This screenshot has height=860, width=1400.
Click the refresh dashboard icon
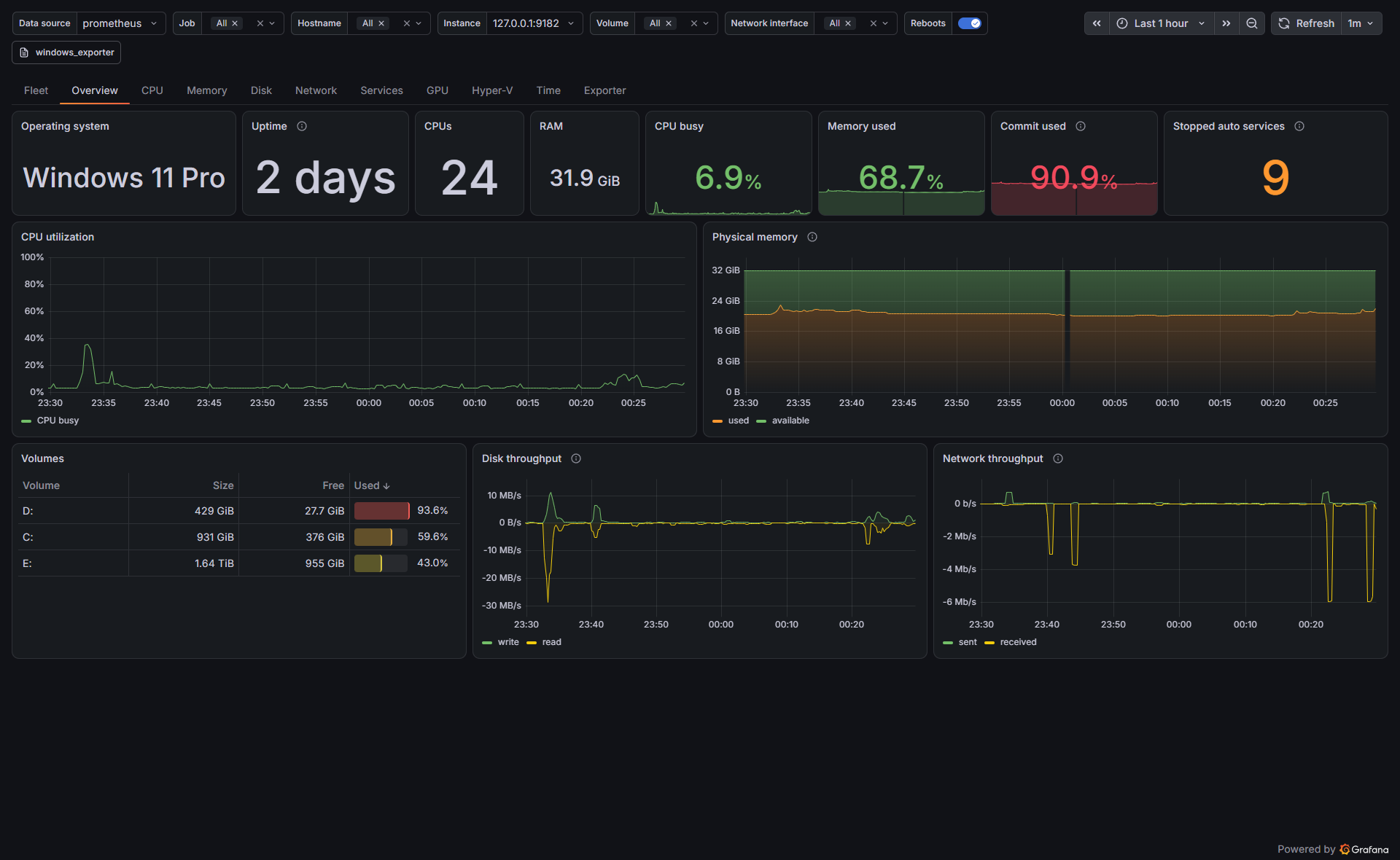point(1284,23)
